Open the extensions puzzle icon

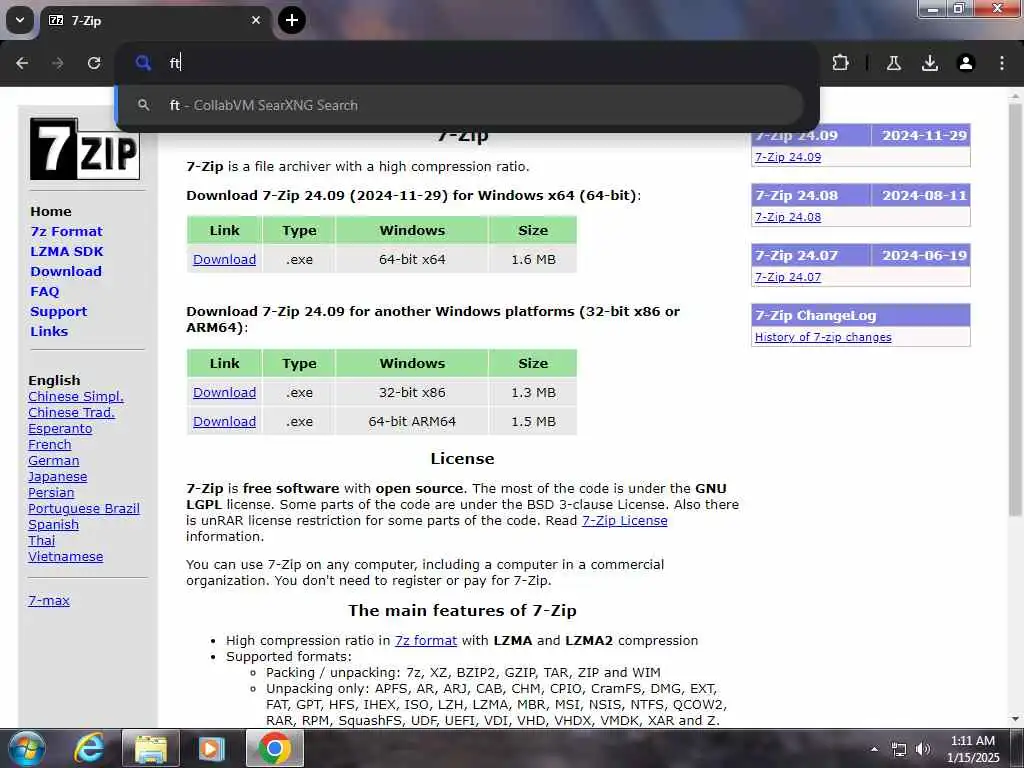[840, 63]
